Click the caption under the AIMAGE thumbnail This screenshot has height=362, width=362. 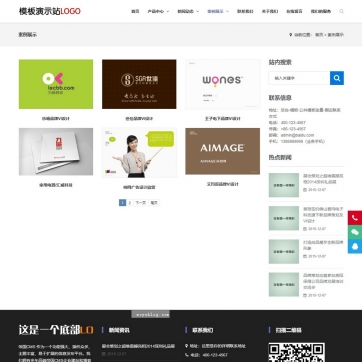[x=223, y=184]
